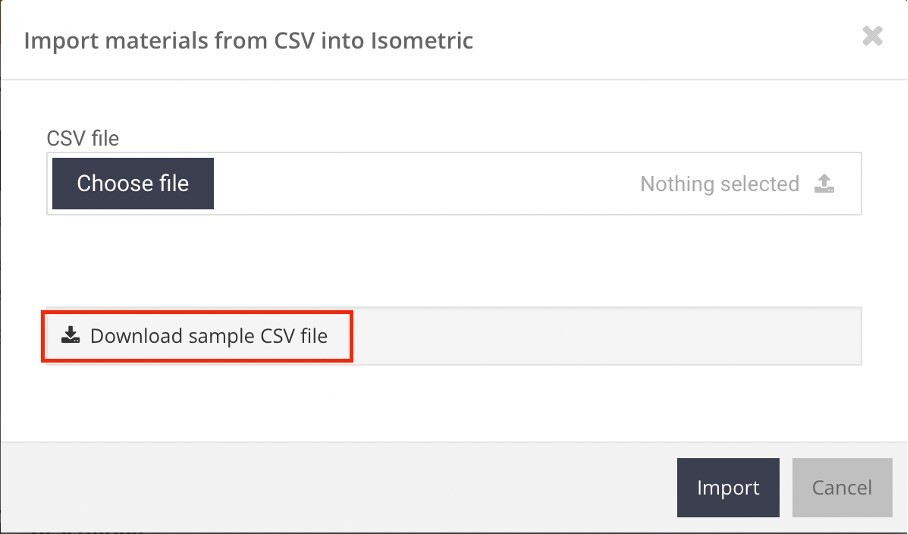Viewport: 908px width, 534px height.
Task: Click the upload arrow icon beside Nothing selected
Action: click(x=824, y=184)
